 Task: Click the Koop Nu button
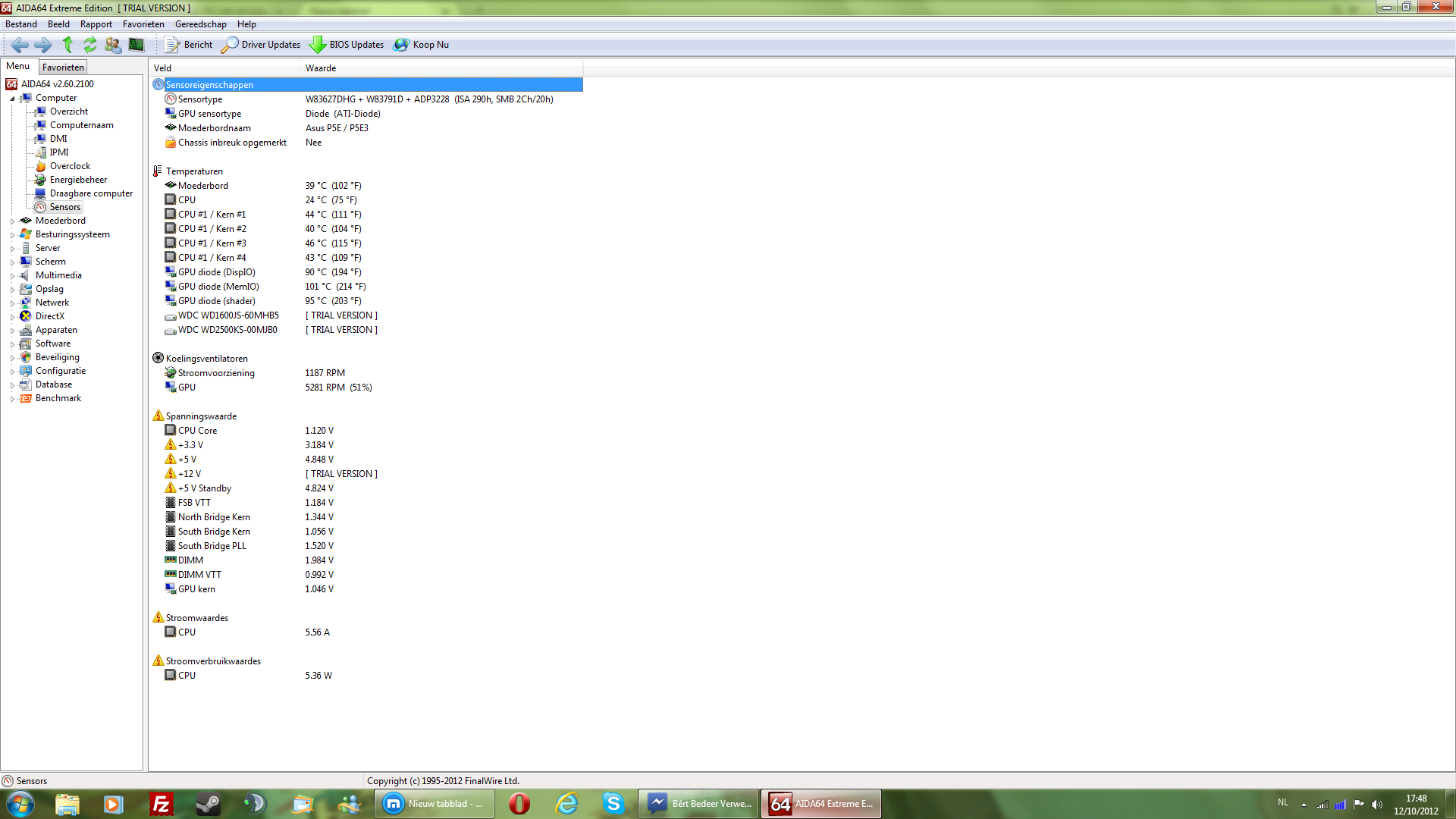pos(422,45)
